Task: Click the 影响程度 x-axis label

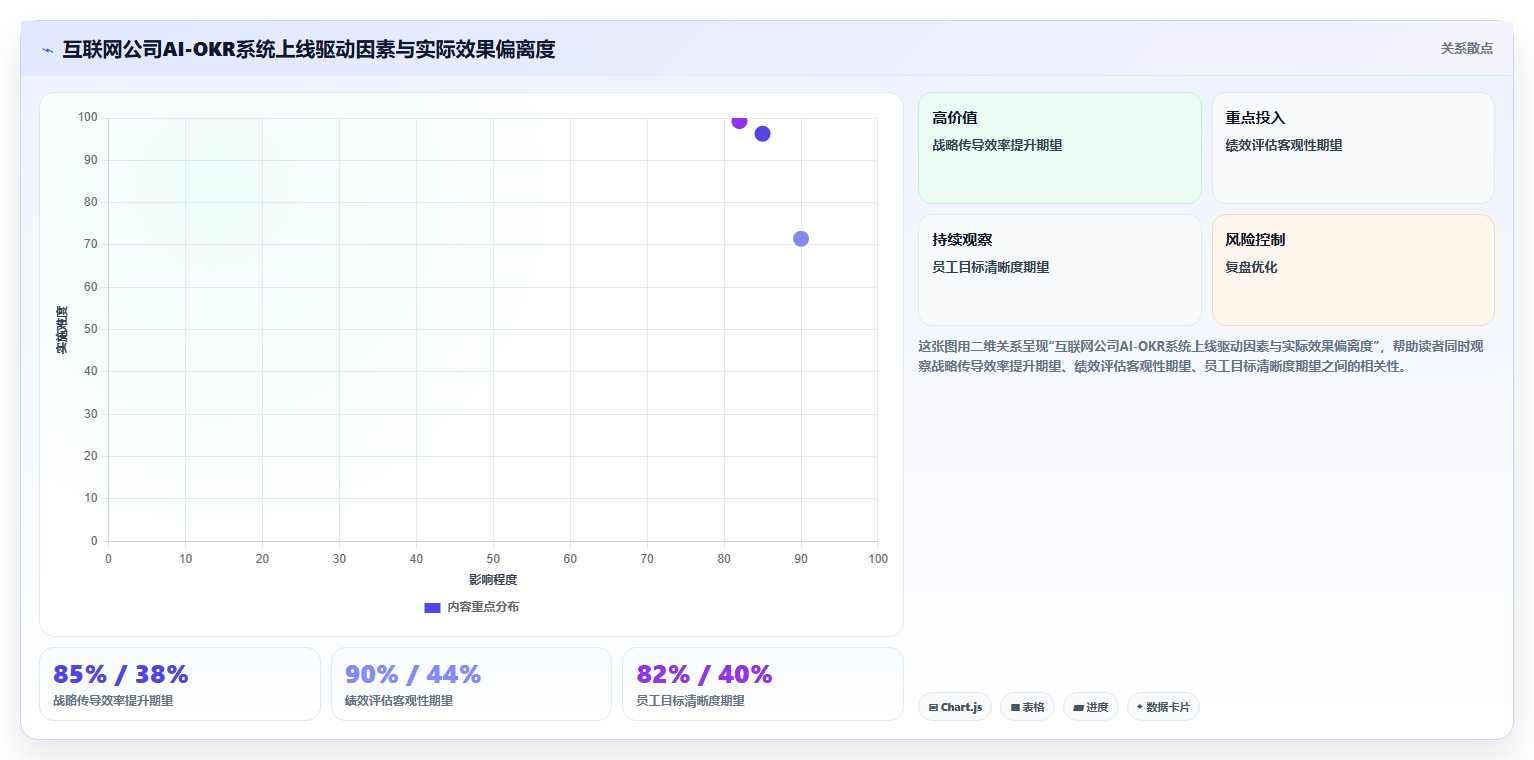Action: [493, 580]
